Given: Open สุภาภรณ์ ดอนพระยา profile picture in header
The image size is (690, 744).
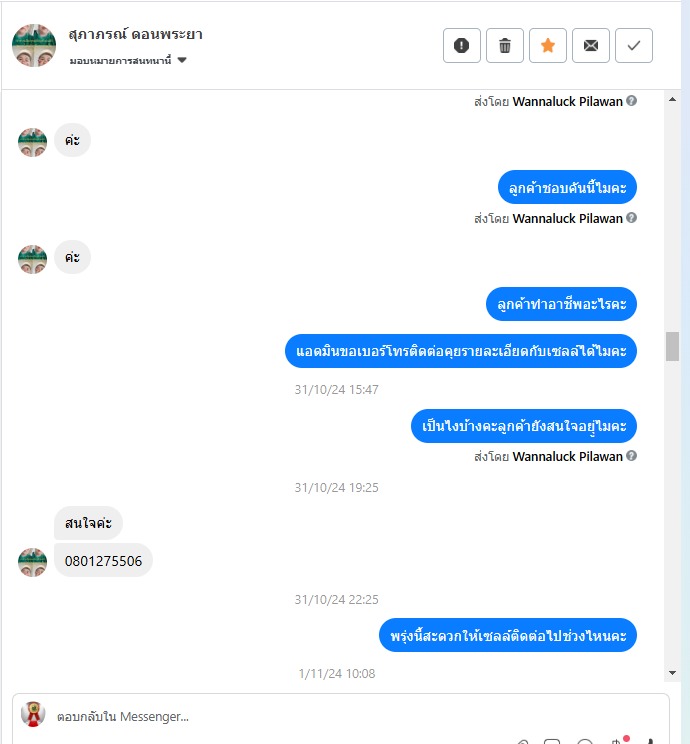Looking at the screenshot, I should point(34,46).
